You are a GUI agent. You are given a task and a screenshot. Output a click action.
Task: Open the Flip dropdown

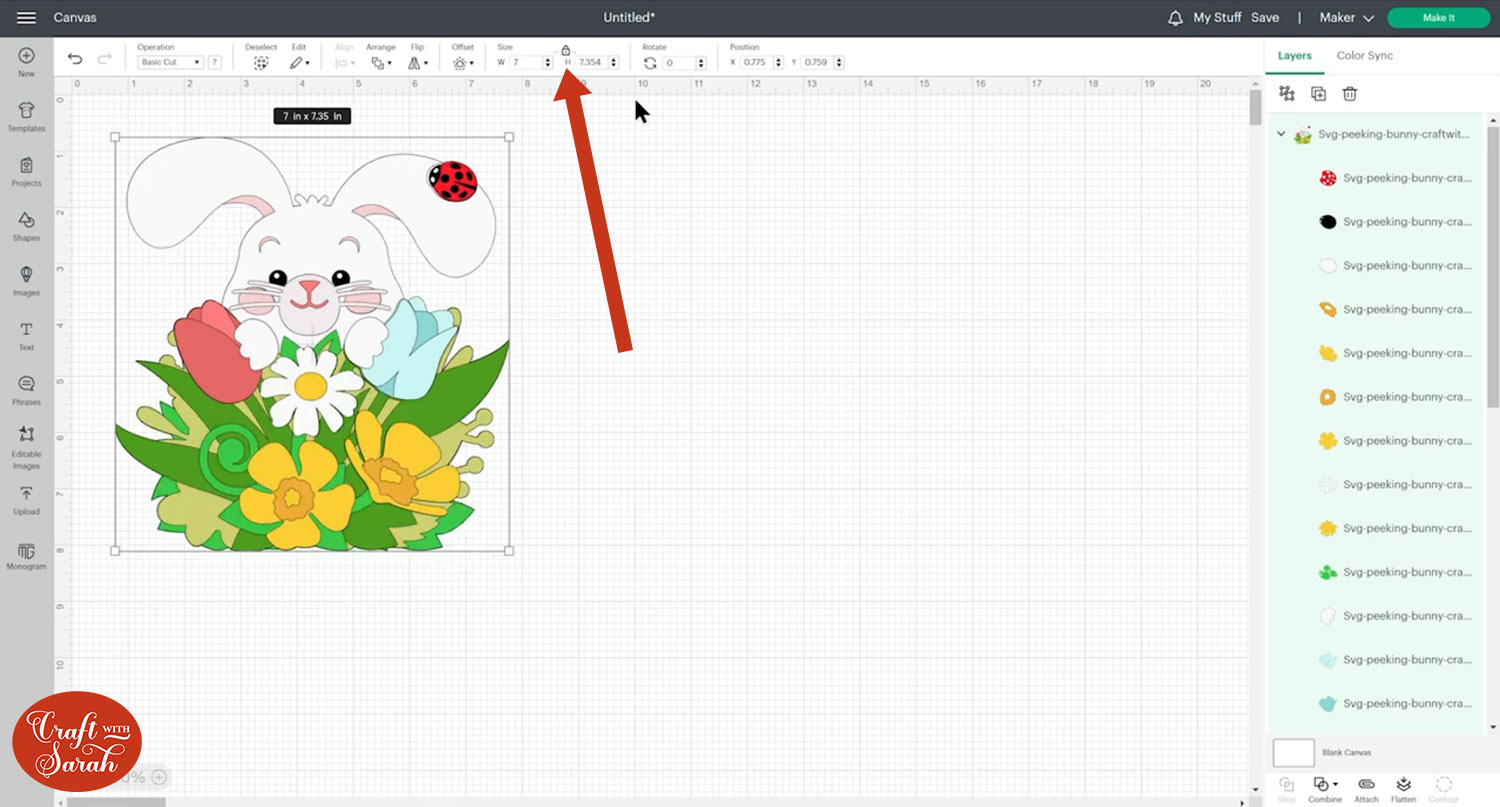[x=418, y=62]
